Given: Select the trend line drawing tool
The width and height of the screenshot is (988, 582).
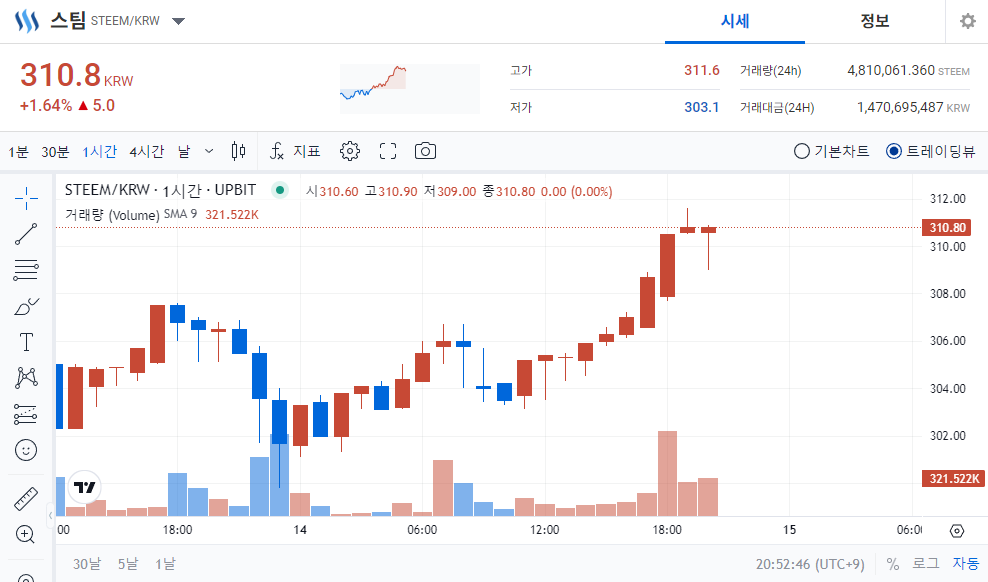Looking at the screenshot, I should [26, 234].
